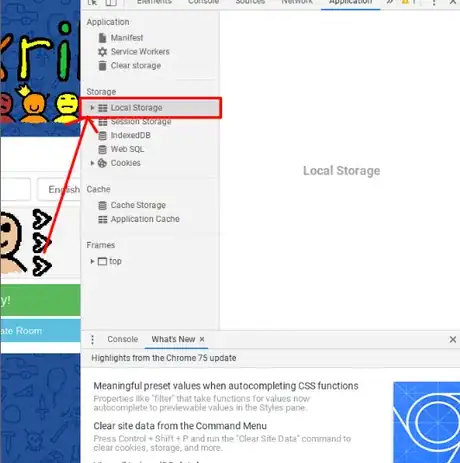Click top avatar customization arrow
460x463 pixels.
pyautogui.click(x=42, y=219)
